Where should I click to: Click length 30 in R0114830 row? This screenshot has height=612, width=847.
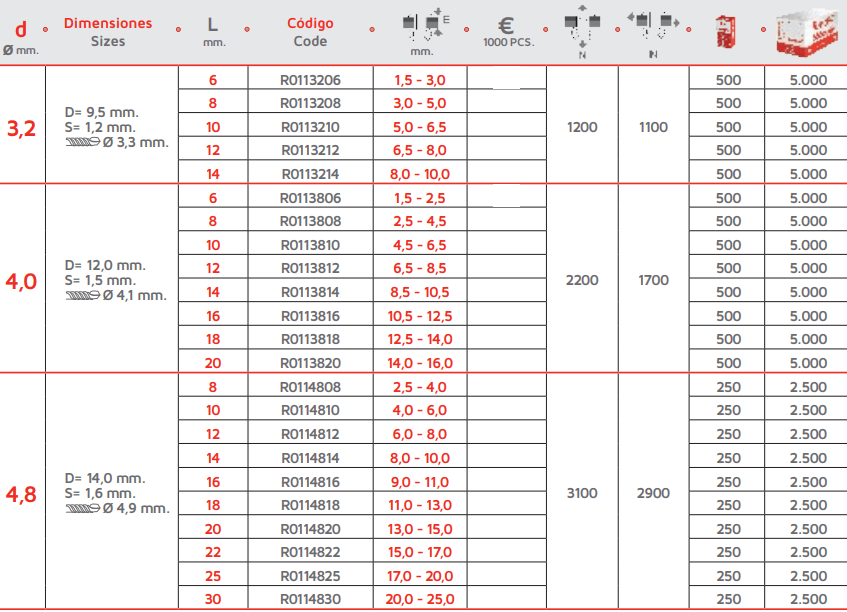[213, 599]
